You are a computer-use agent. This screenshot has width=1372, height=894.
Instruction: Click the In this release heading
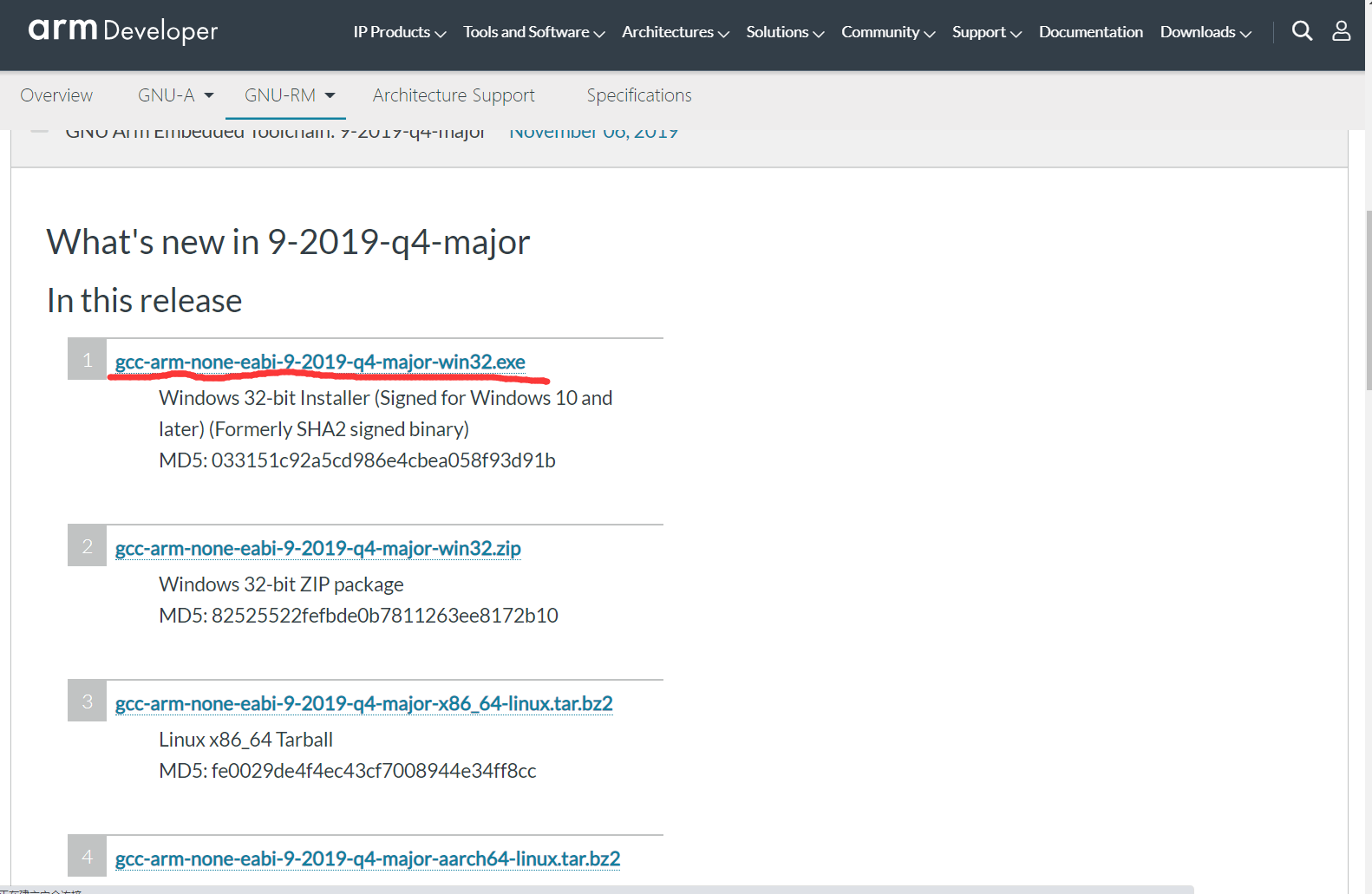point(144,301)
